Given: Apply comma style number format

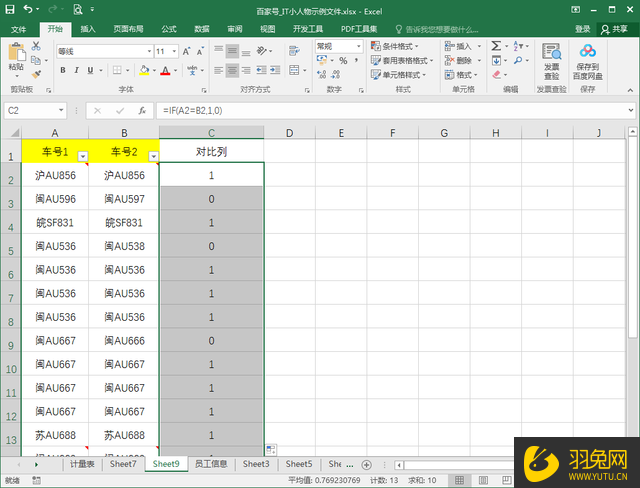Looking at the screenshot, I should click(357, 61).
